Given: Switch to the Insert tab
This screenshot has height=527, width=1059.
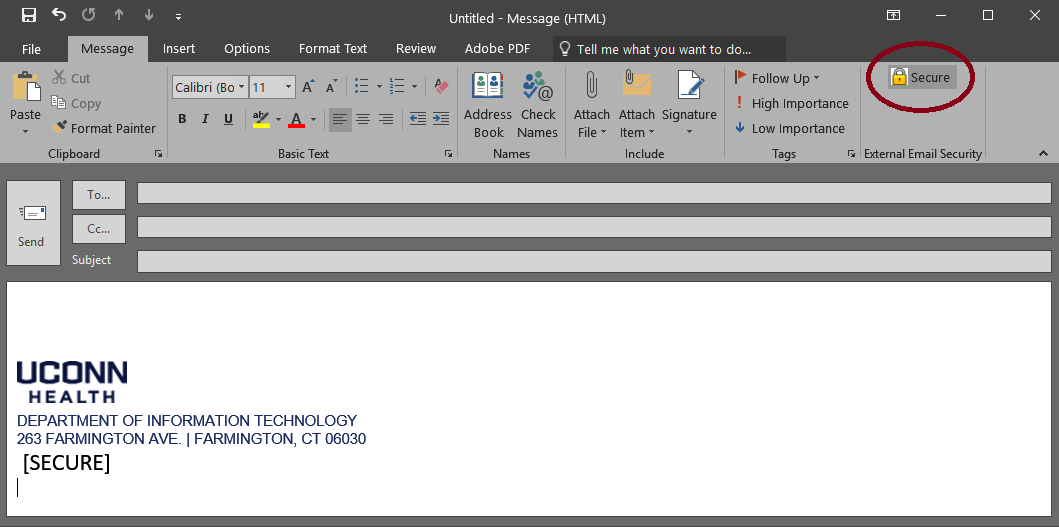Looking at the screenshot, I should [179, 48].
